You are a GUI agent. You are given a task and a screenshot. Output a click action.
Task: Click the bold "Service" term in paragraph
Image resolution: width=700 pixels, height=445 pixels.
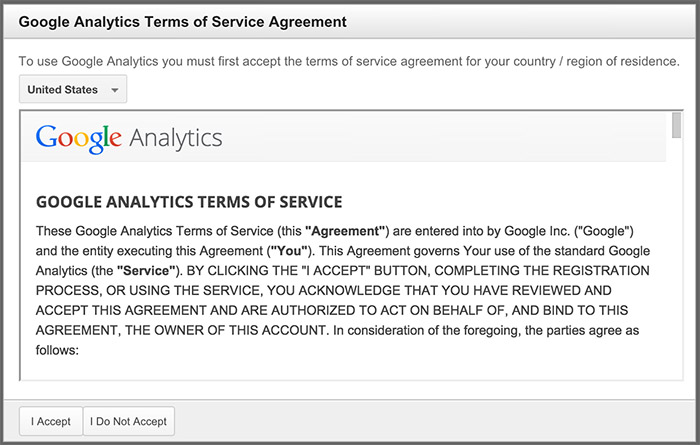click(x=150, y=270)
